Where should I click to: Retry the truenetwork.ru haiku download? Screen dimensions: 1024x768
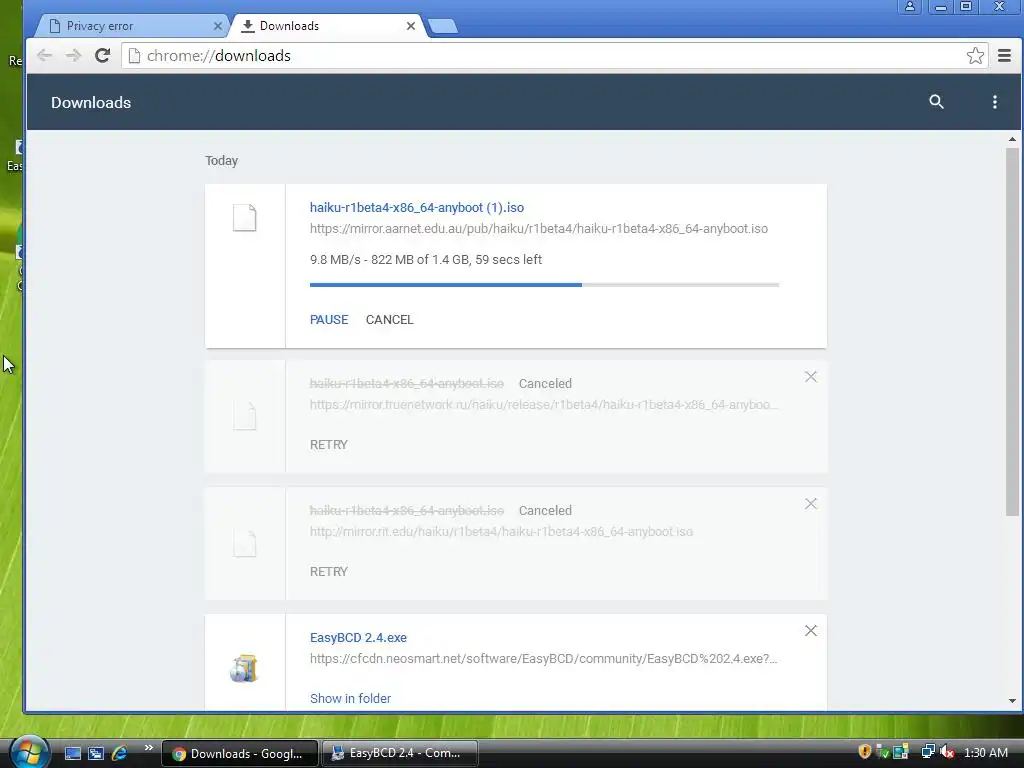(328, 445)
